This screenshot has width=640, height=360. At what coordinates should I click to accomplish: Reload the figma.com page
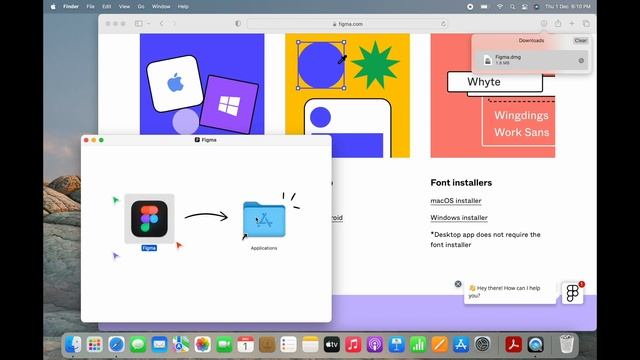pos(443,24)
